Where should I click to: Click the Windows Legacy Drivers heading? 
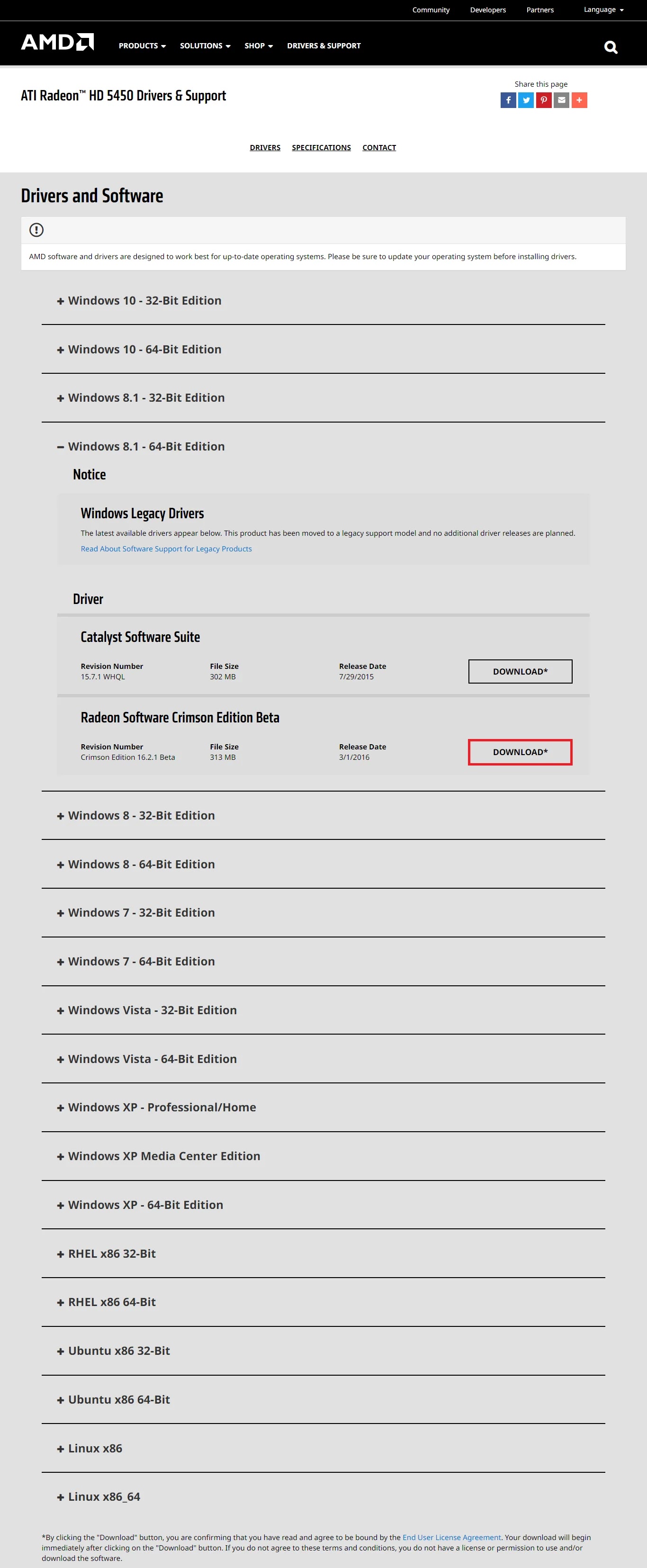(143, 514)
